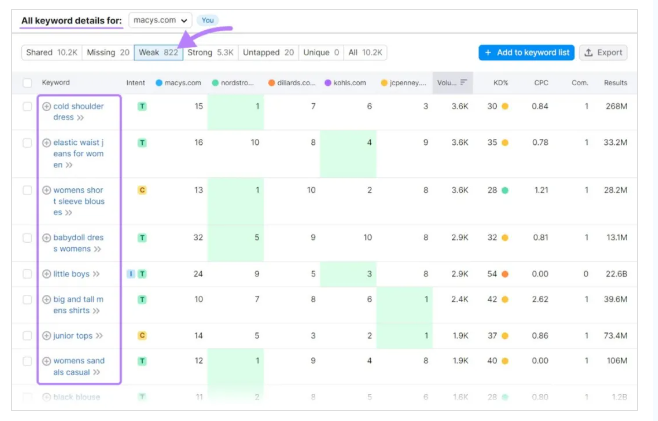Screen dimensions: 658x421
Task: Click plus icon for babydoll dress womens
Action: pyautogui.click(x=47, y=238)
